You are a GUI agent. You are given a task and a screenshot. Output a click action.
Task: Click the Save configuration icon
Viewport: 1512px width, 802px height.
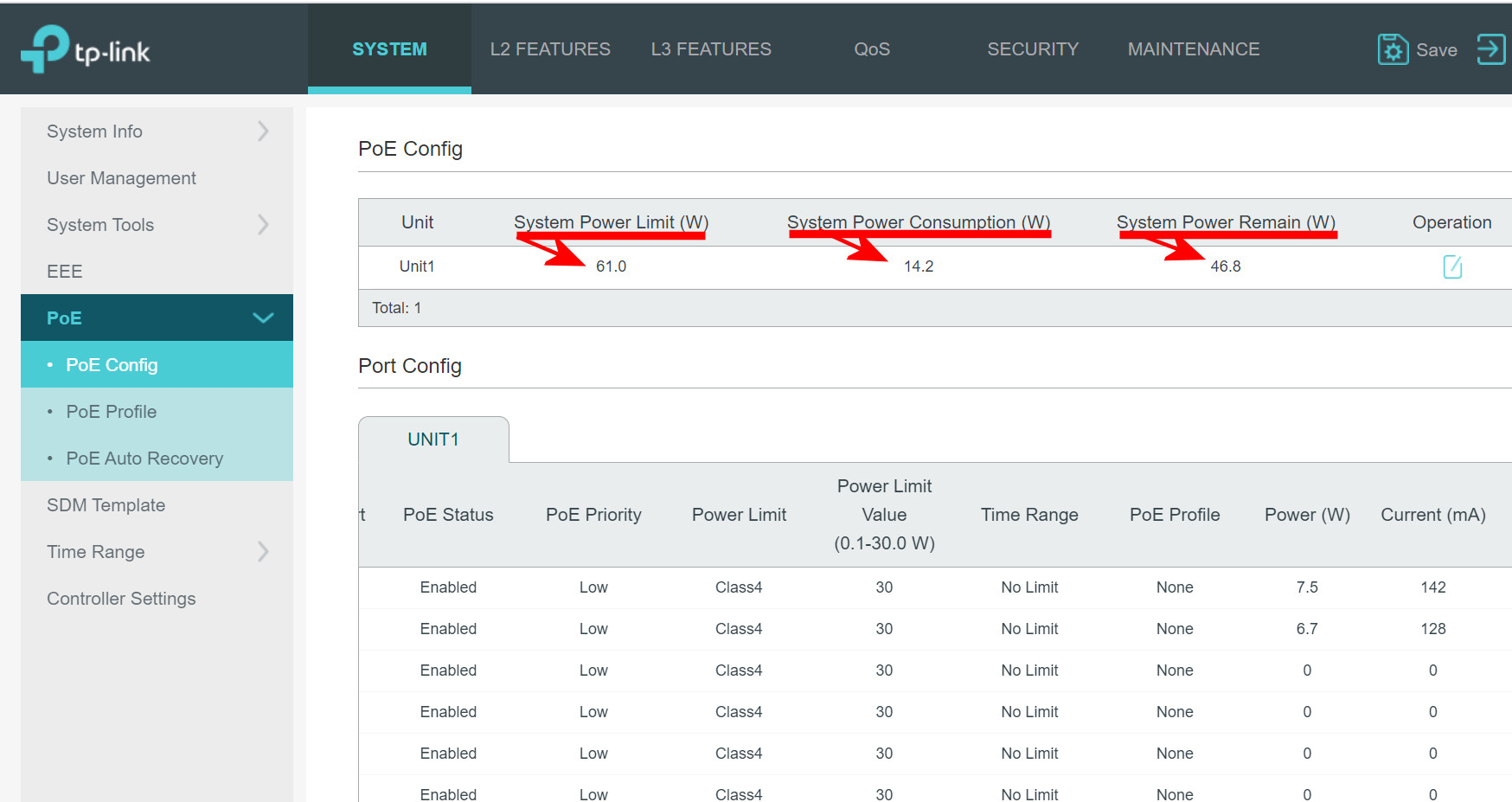1393,49
